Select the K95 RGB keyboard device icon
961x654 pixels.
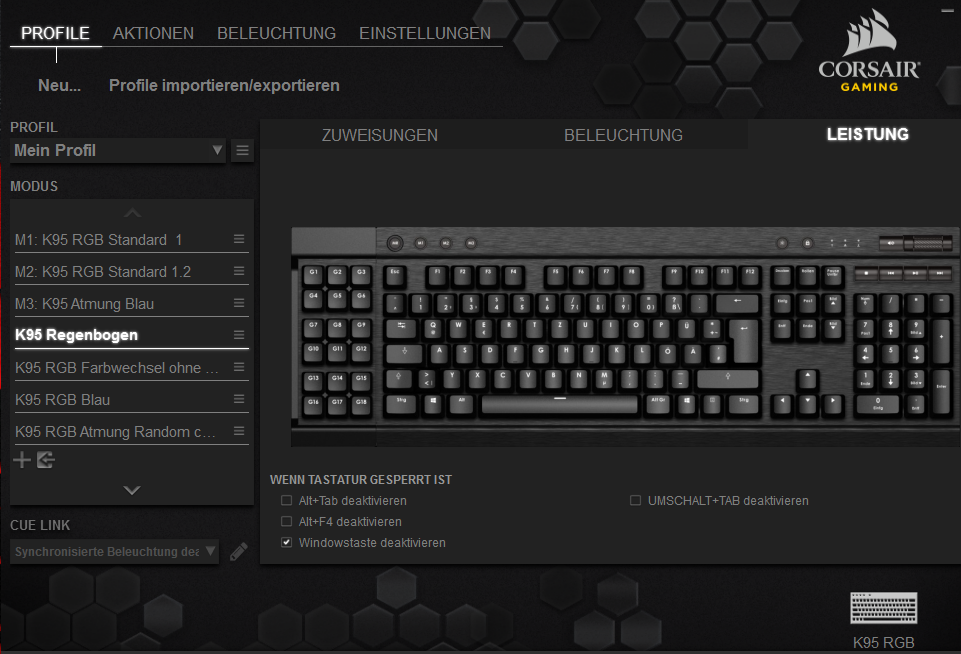tap(883, 607)
